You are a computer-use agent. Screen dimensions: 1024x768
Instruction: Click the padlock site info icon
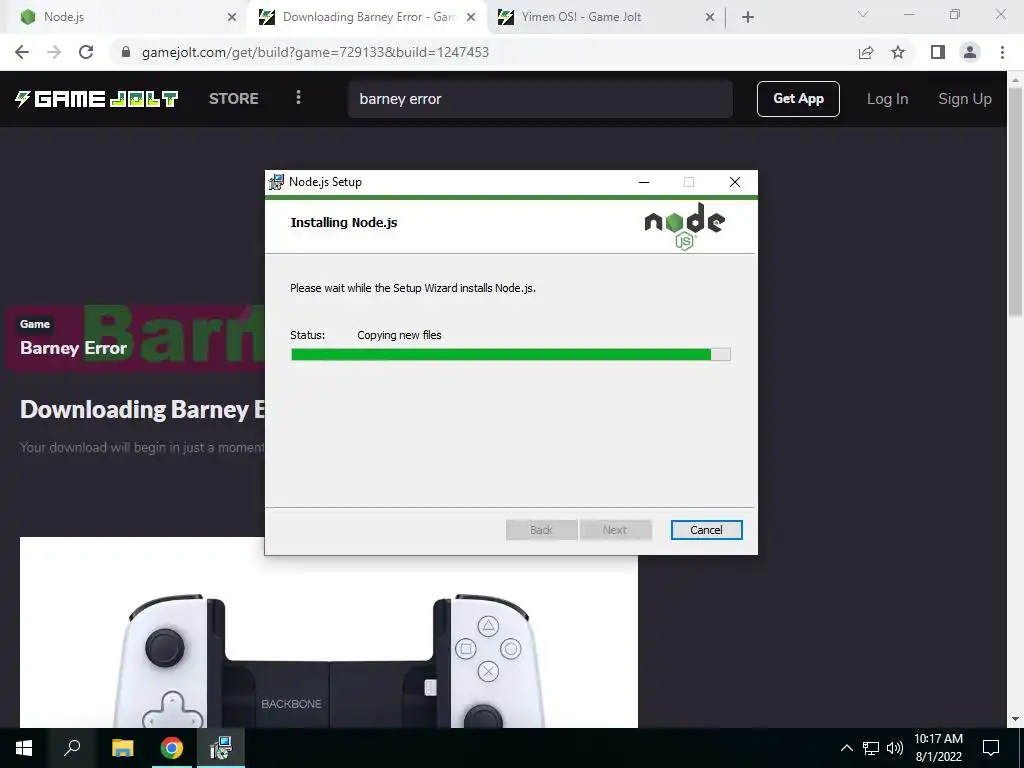tap(126, 52)
